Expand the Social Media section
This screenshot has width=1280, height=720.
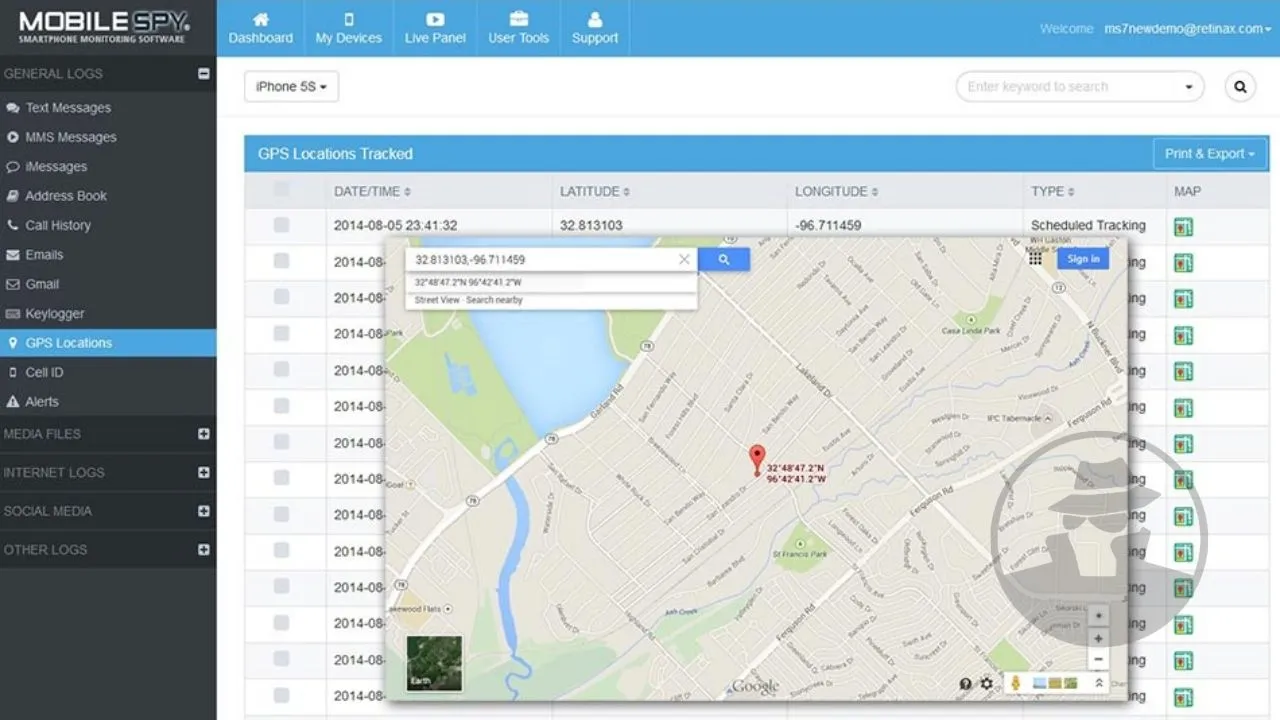pyautogui.click(x=204, y=511)
